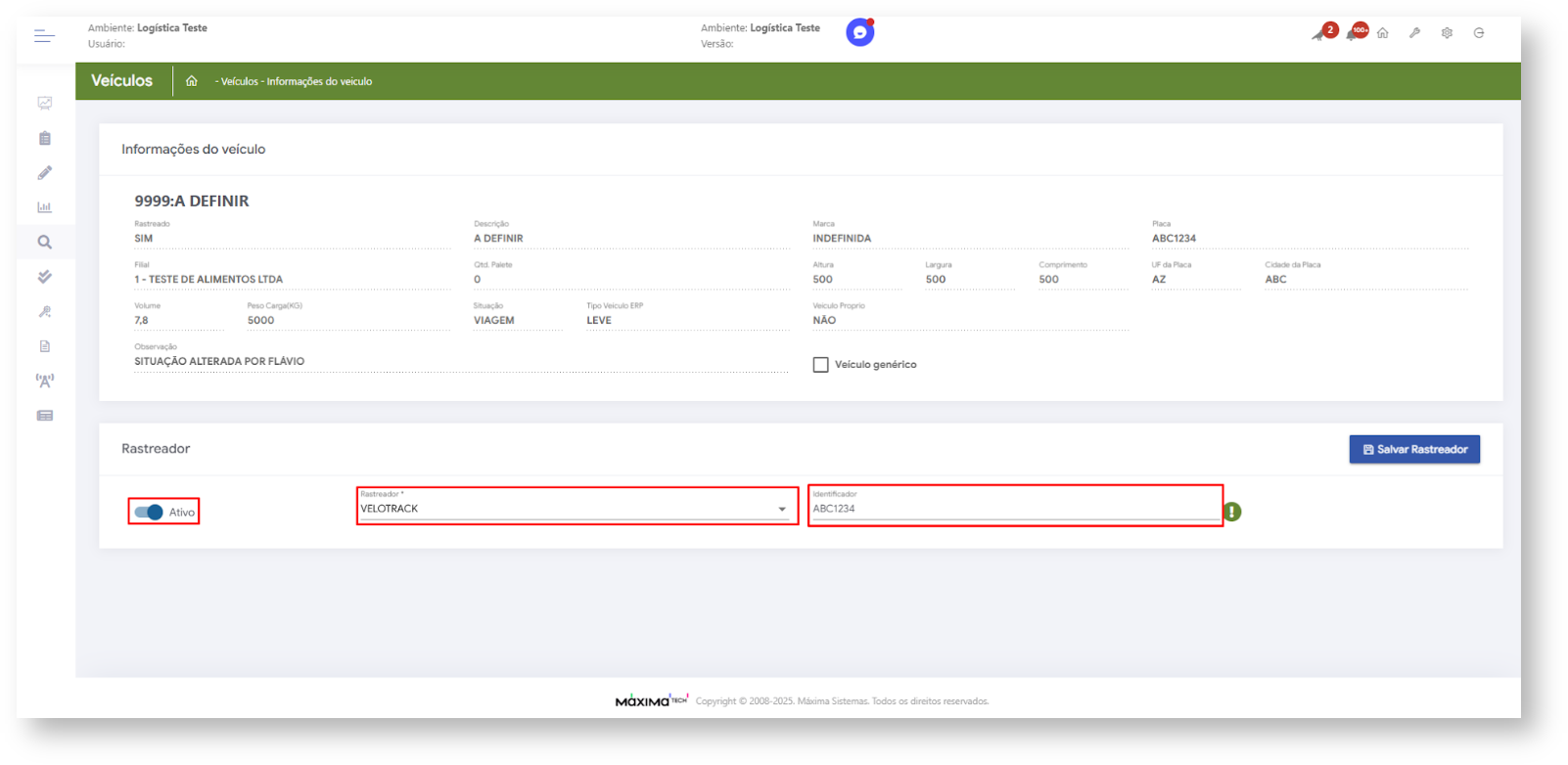
Task: Open the antenna tracking icon in sidebar
Action: [44, 381]
